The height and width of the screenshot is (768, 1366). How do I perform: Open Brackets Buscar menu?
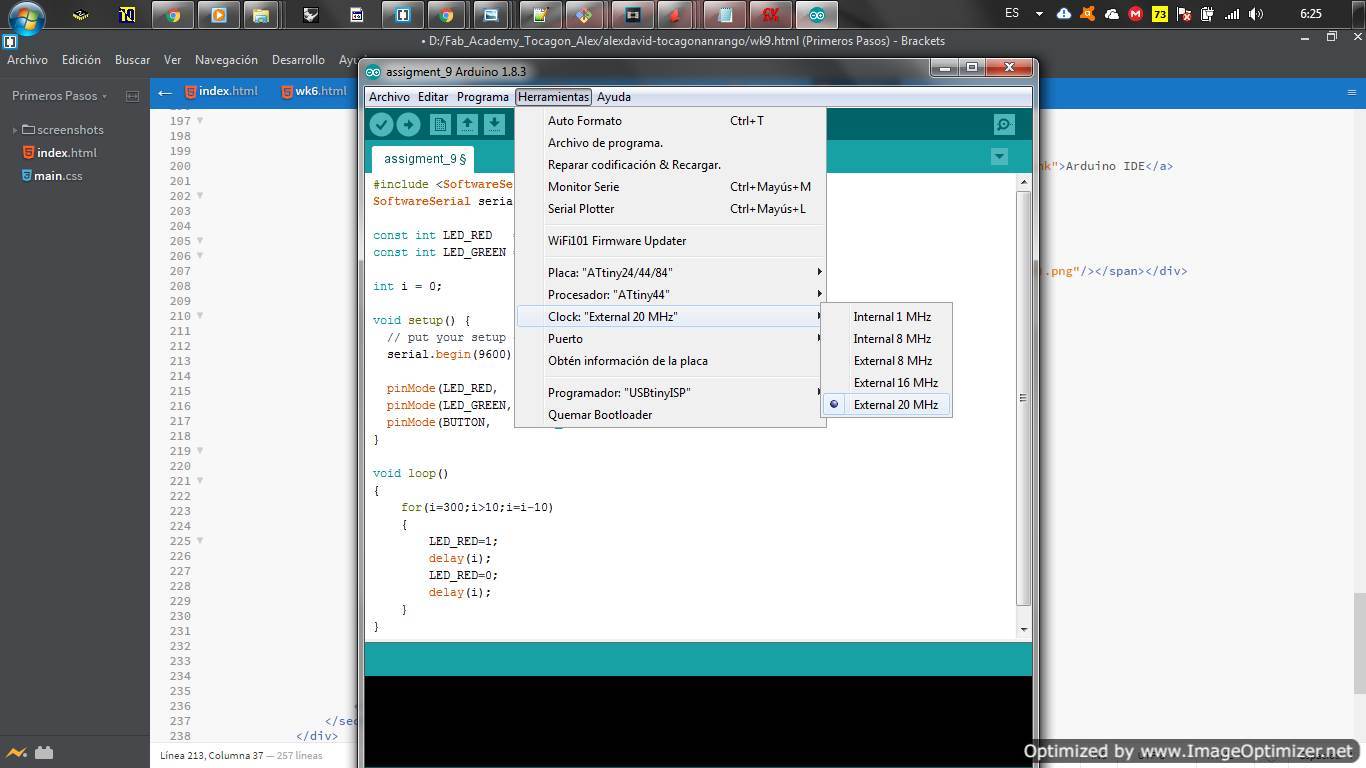(x=132, y=60)
